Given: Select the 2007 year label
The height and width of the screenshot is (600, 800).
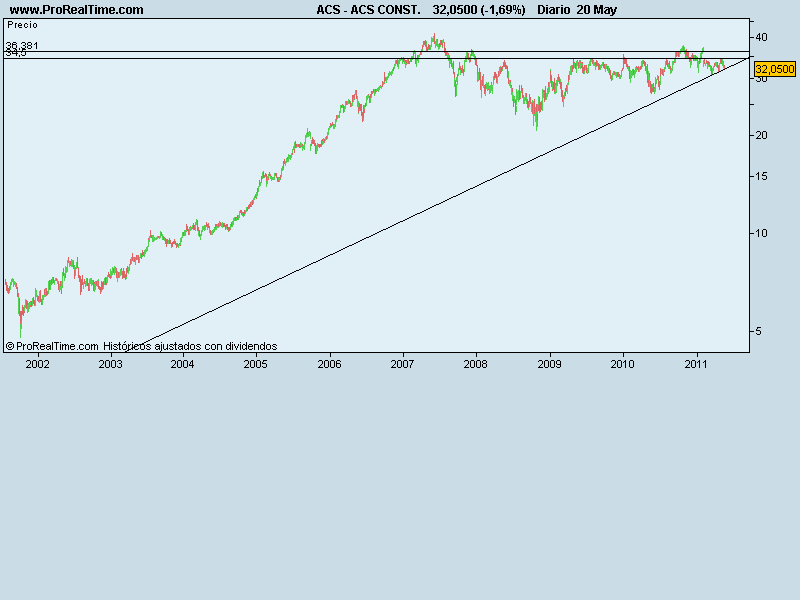Looking at the screenshot, I should (x=402, y=364).
